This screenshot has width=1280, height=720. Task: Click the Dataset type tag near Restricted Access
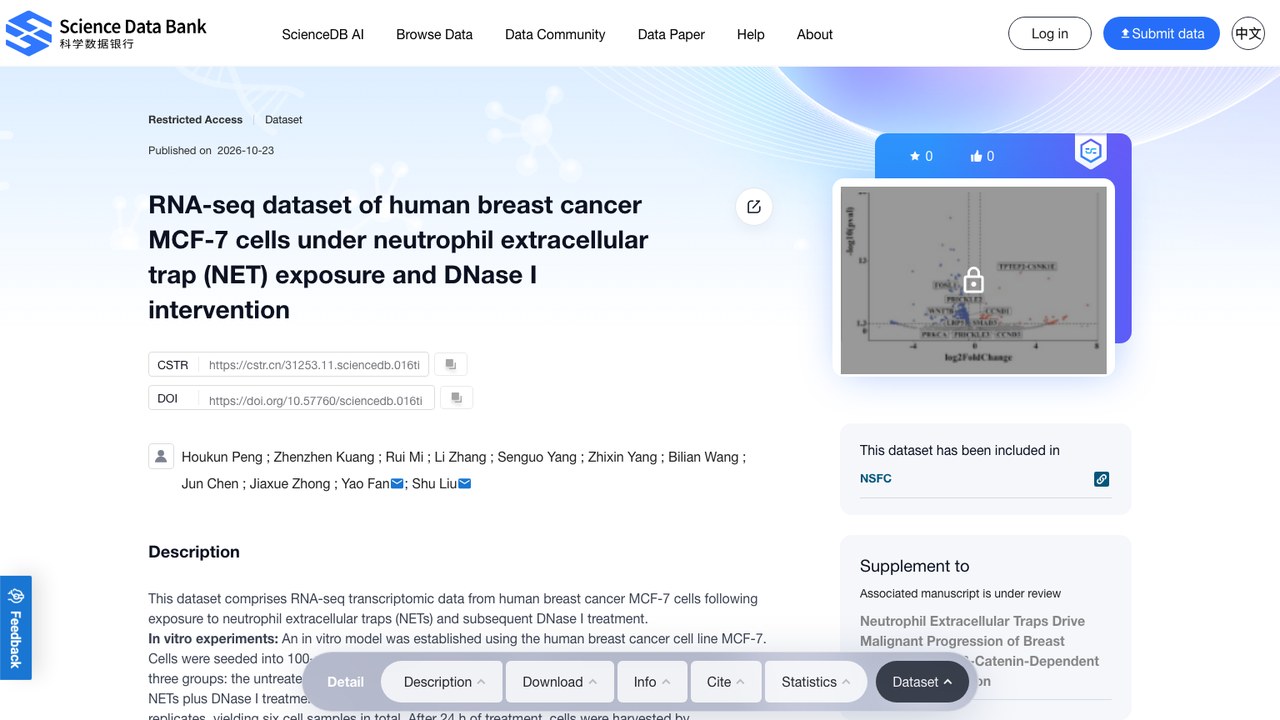[x=283, y=120]
